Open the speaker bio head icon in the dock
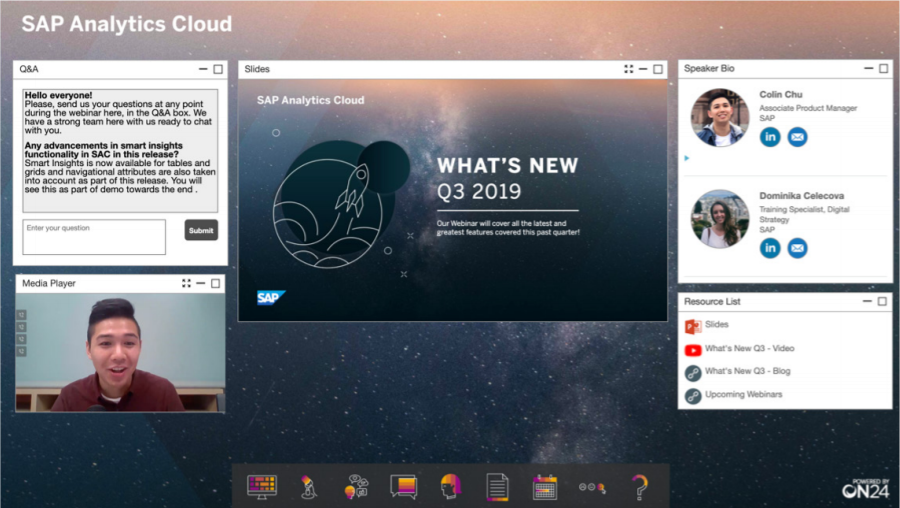 tap(451, 487)
